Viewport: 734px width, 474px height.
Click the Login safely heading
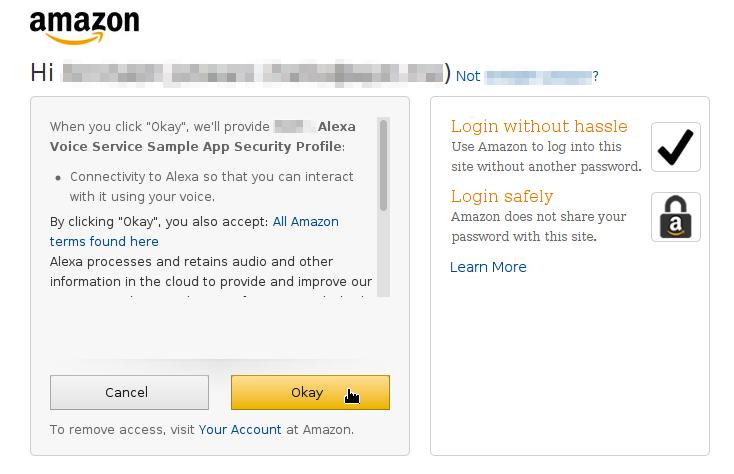502,196
